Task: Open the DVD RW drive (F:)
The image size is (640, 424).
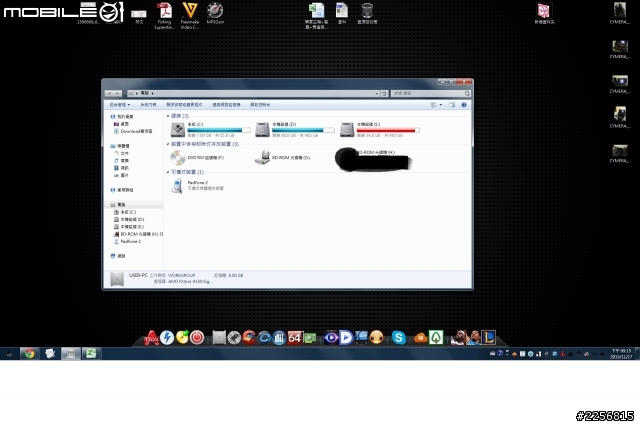Action: click(x=197, y=158)
